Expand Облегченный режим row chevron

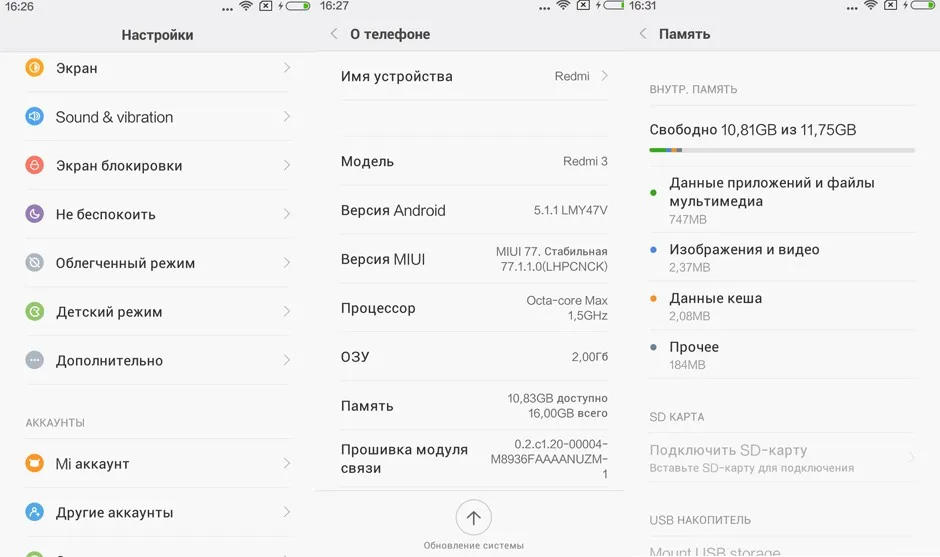pos(287,263)
